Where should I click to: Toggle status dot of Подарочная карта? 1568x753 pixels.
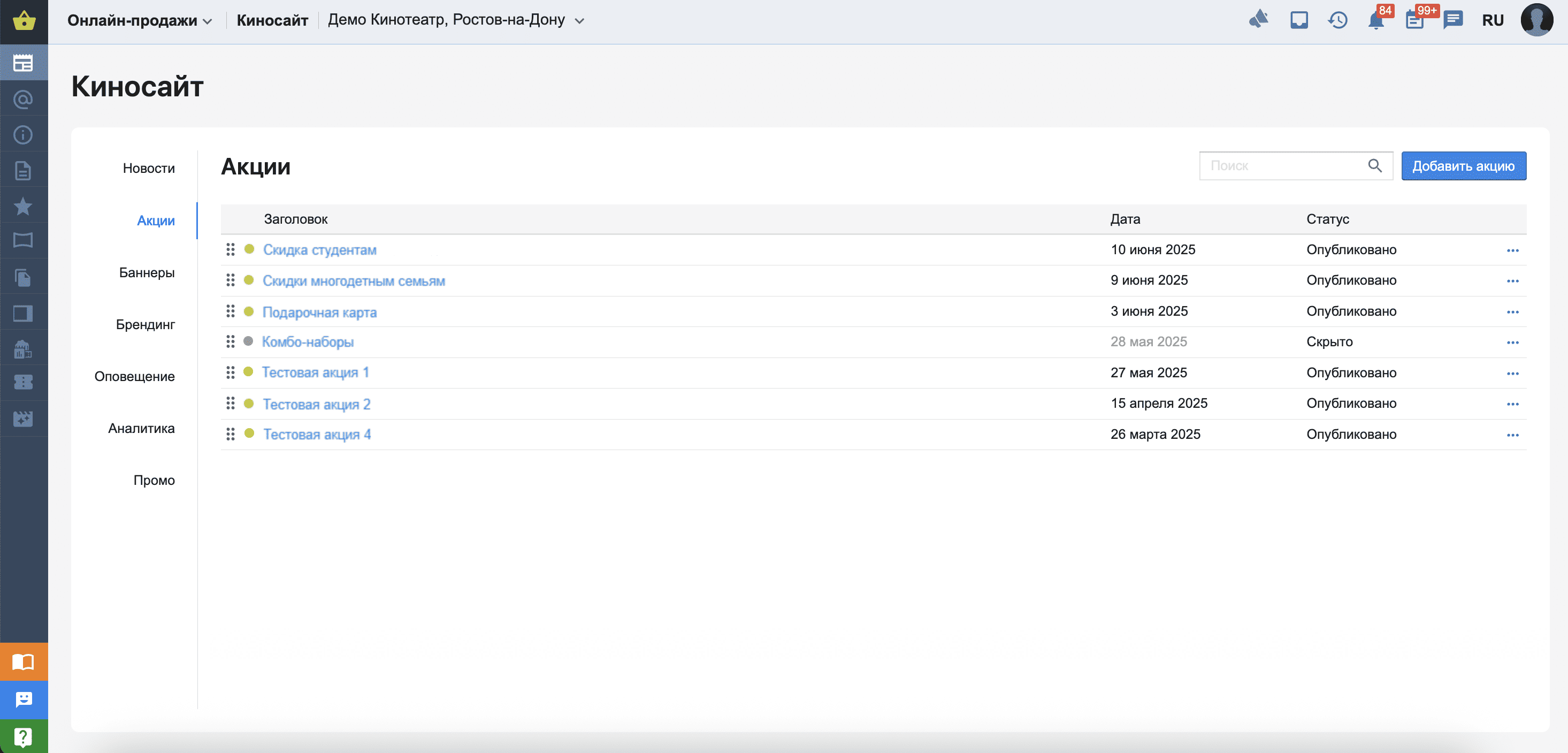coord(248,311)
